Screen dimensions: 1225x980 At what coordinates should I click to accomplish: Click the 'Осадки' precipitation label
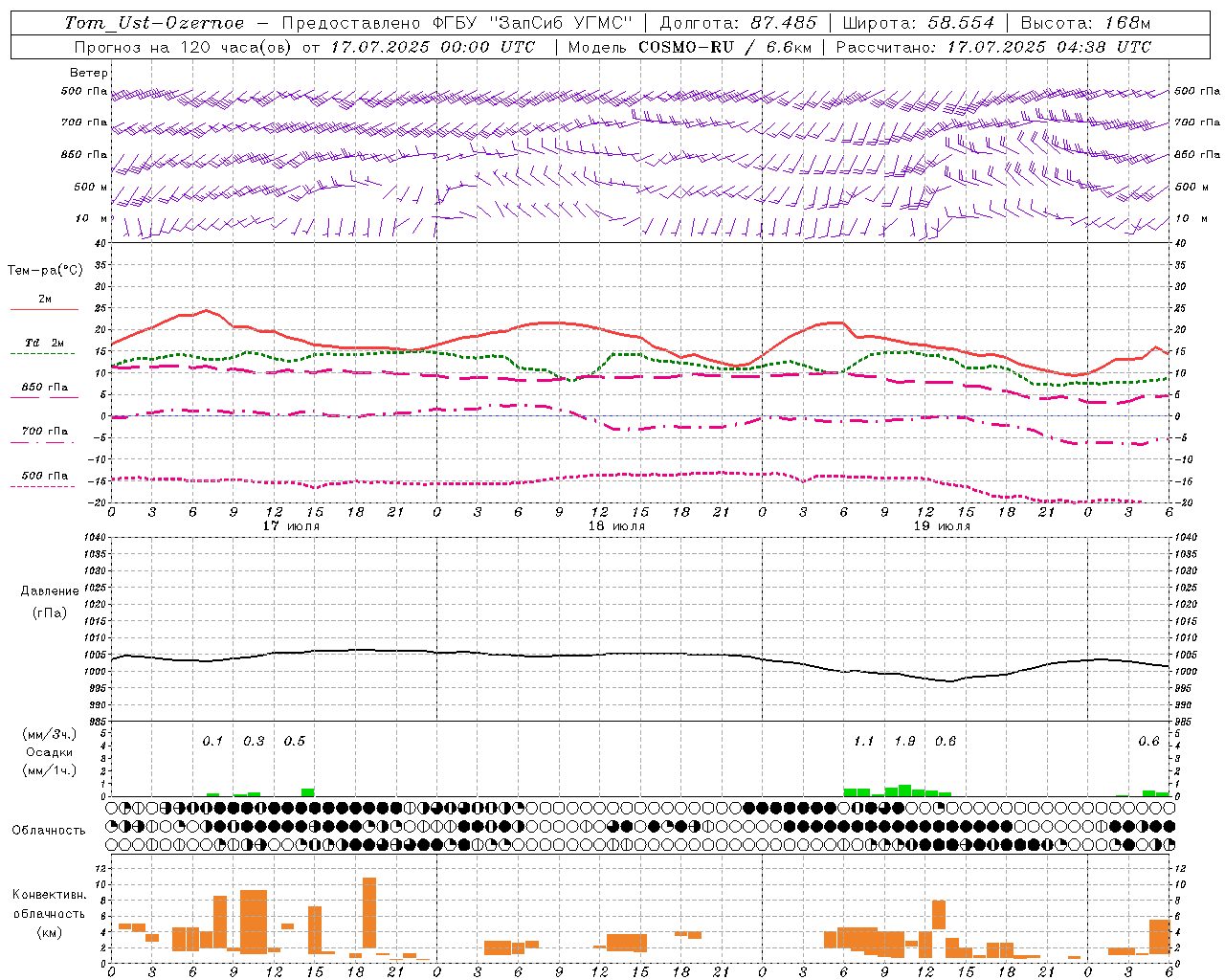pyautogui.click(x=49, y=752)
